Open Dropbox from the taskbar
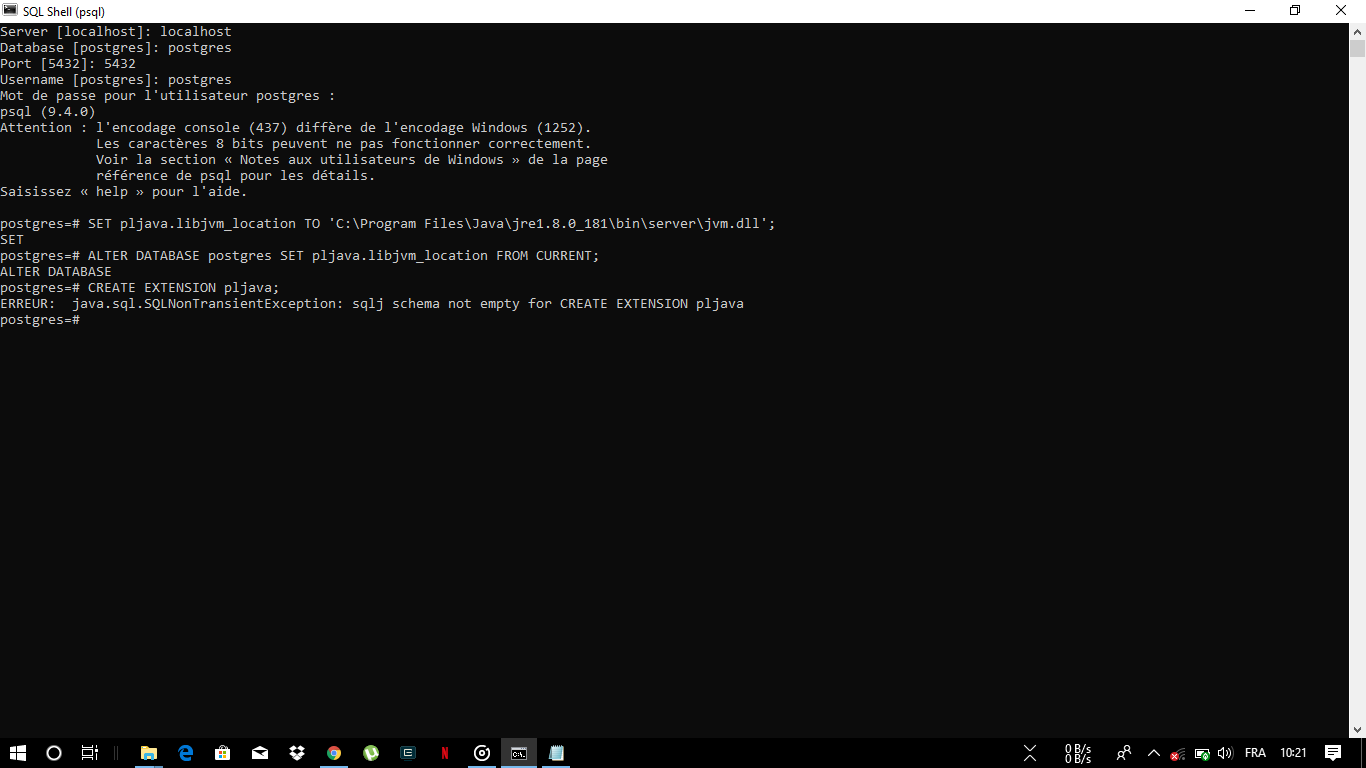The width and height of the screenshot is (1366, 768). [x=296, y=752]
